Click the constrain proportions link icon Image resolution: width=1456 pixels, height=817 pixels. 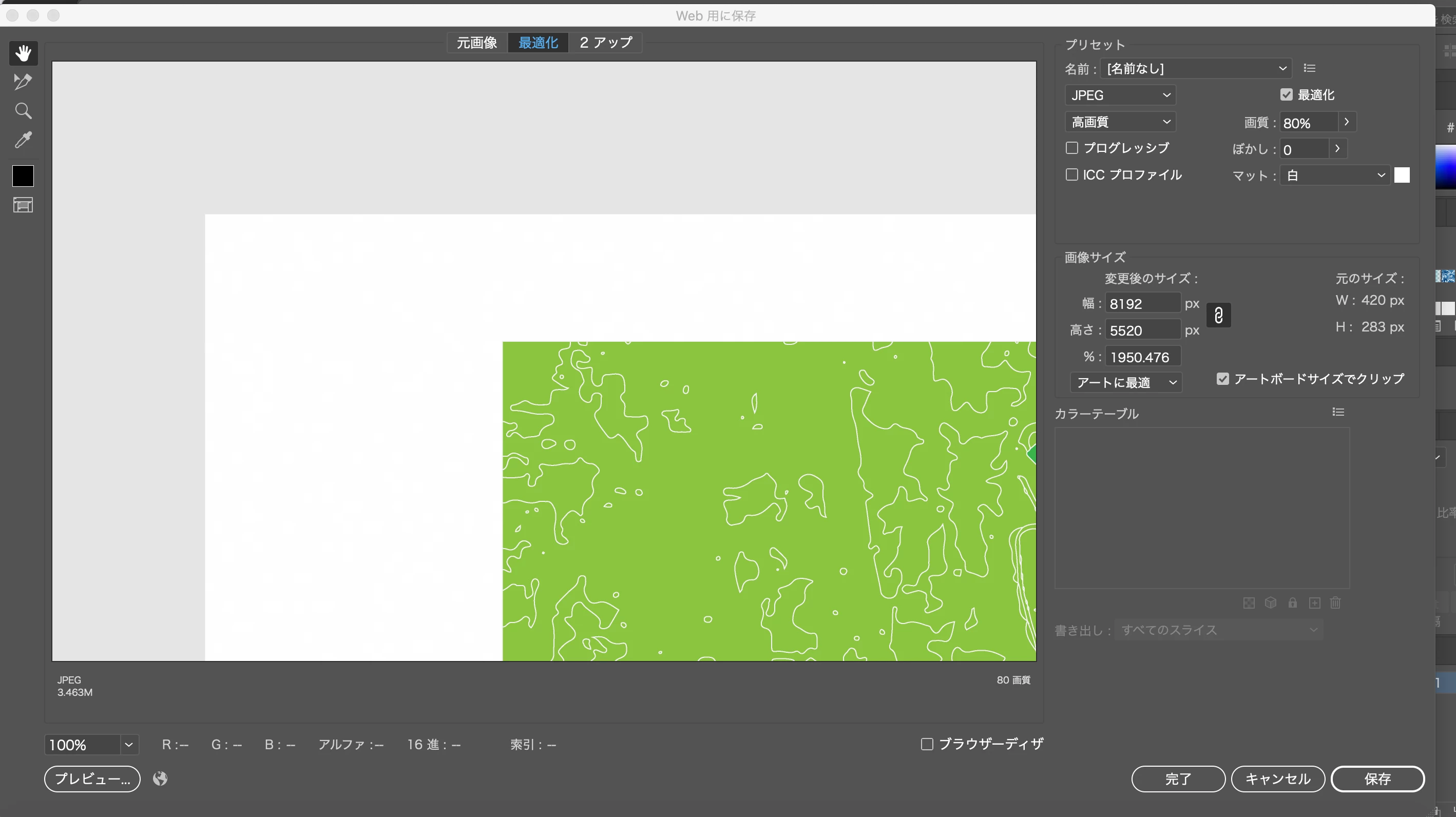1219,315
